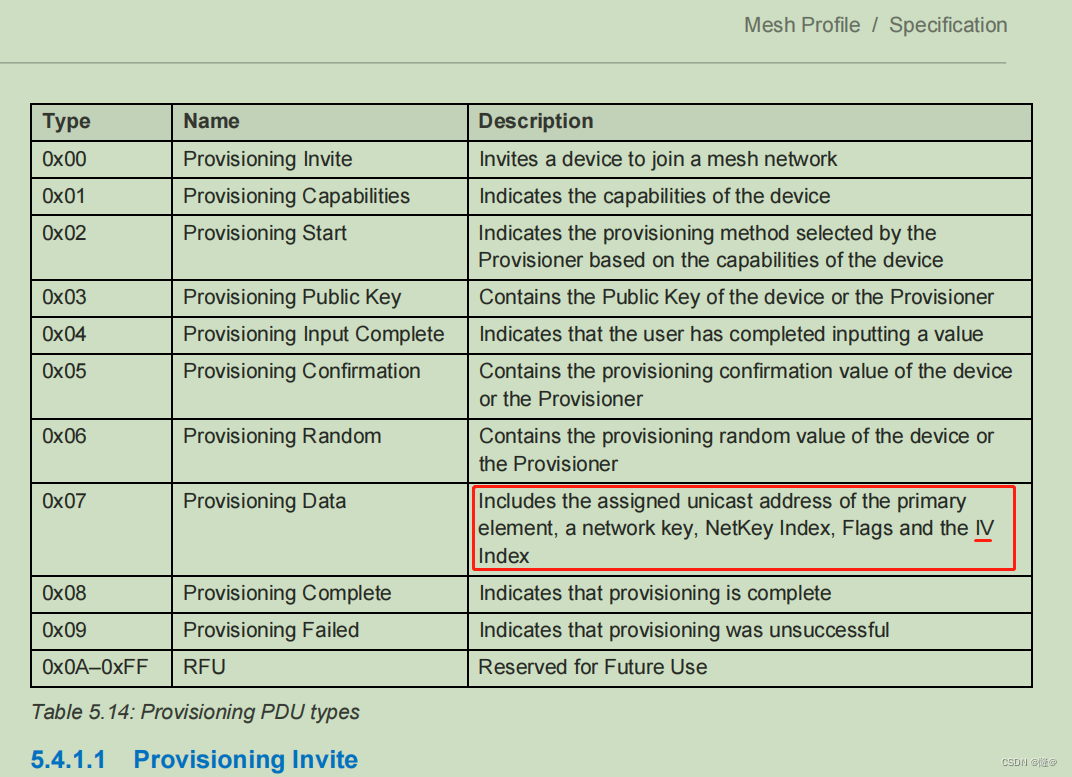The image size is (1072, 777).
Task: Select the "Provisioning Failed" name cell
Action: 271,630
